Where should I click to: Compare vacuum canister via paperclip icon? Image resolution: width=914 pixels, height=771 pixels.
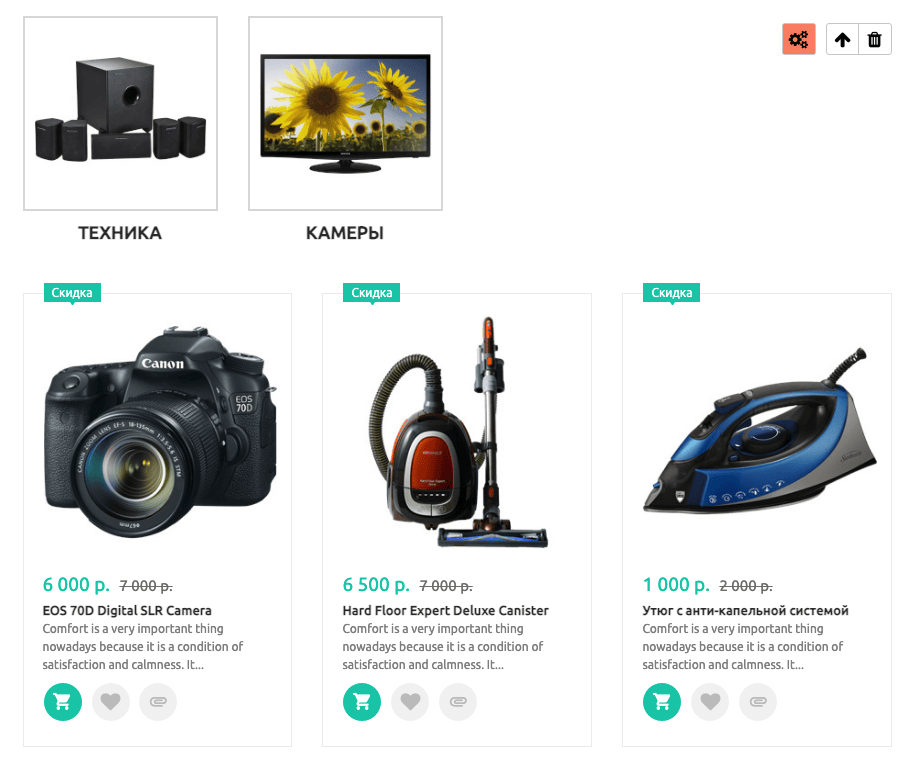point(458,702)
